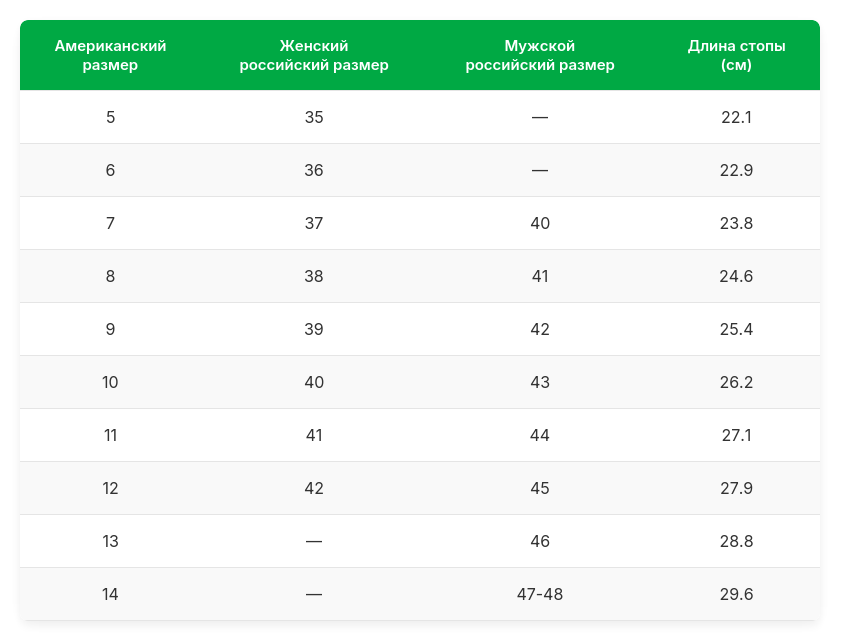This screenshot has width=842, height=641.
Task: Click men's size 46 cell
Action: coord(540,541)
